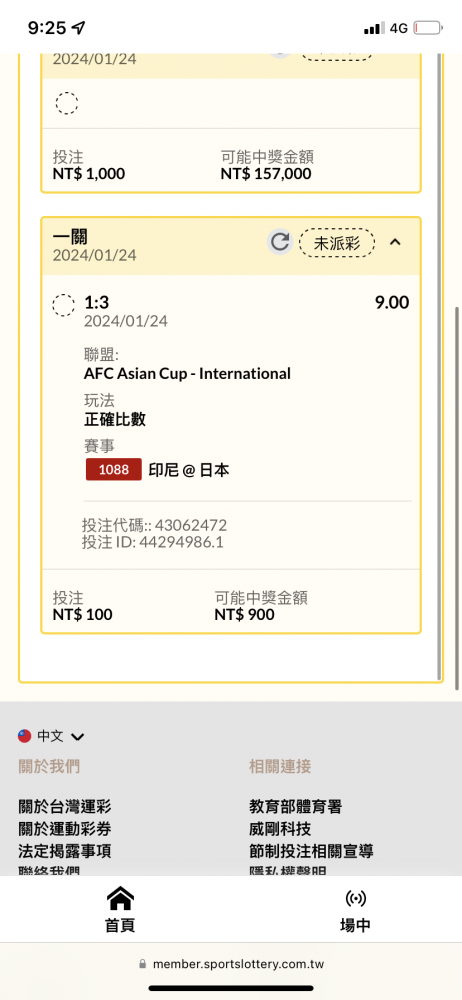Tap the lock icon in address bar
This screenshot has height=1000, width=462.
pos(143,964)
